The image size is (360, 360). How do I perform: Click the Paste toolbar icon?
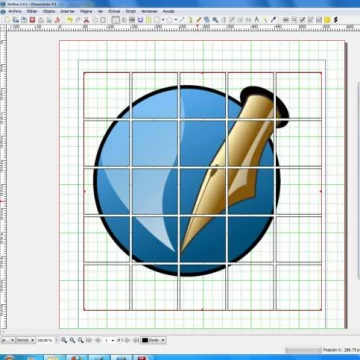tap(103, 20)
